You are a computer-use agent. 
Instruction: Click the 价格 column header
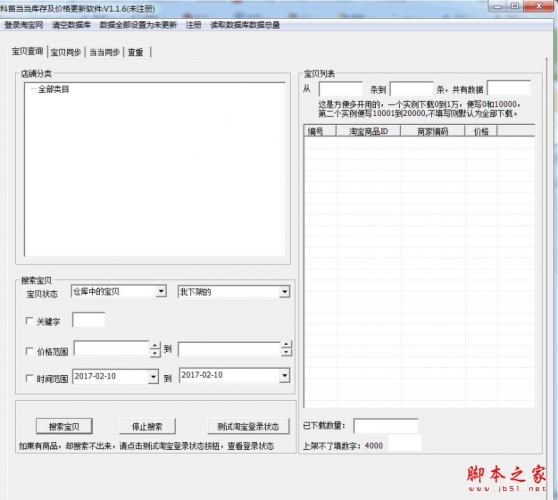(x=481, y=131)
